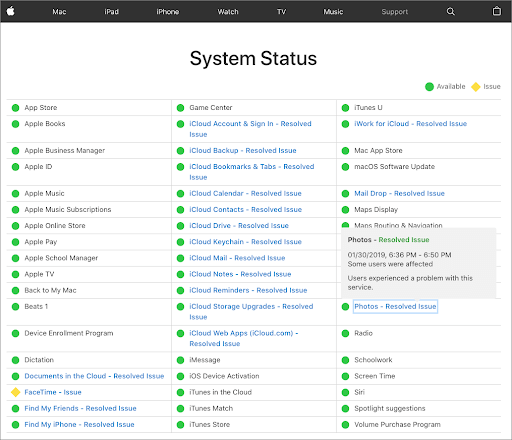
Task: Click the yellow diamond next to FaceTime
Action: point(15,392)
